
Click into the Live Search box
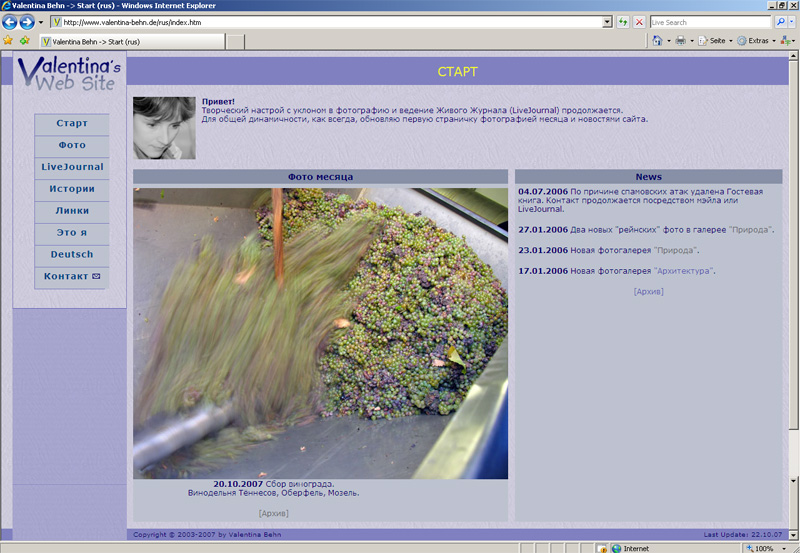pos(710,22)
